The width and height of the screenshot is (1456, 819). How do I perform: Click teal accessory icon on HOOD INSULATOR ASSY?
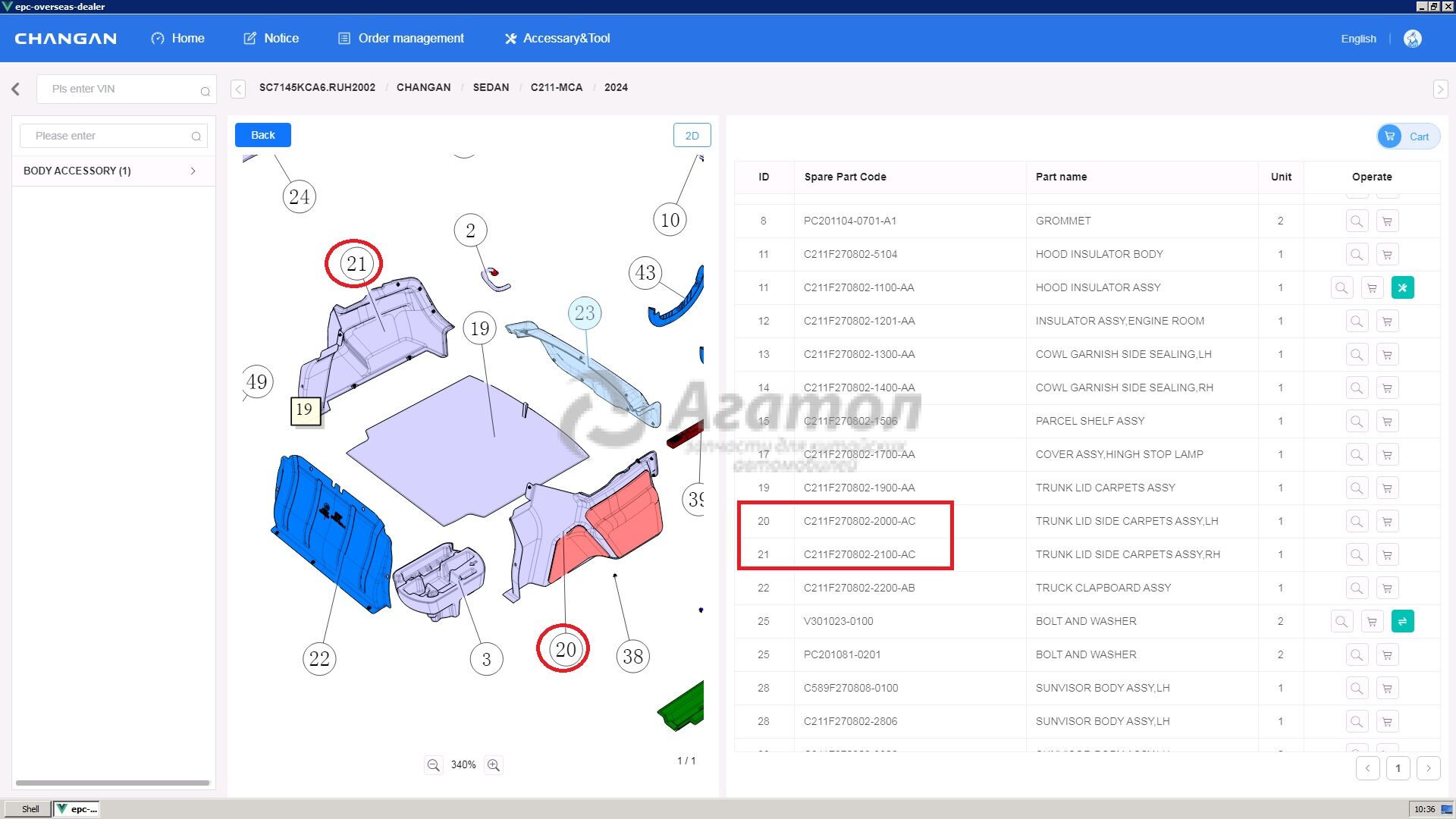[1402, 288]
